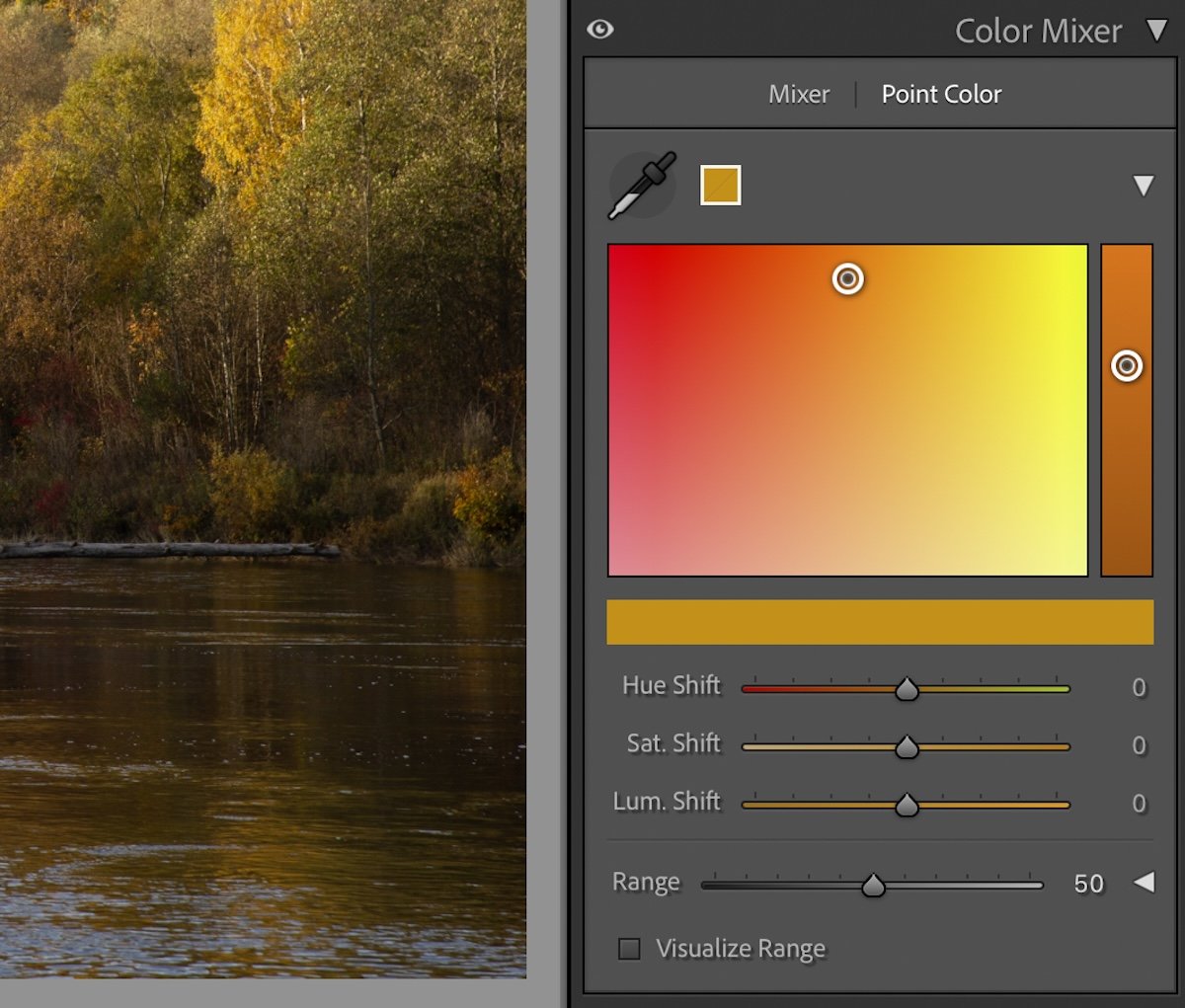This screenshot has height=1008, width=1185.
Task: Collapse the Color Mixer panel disclosure triangle
Action: (1155, 31)
